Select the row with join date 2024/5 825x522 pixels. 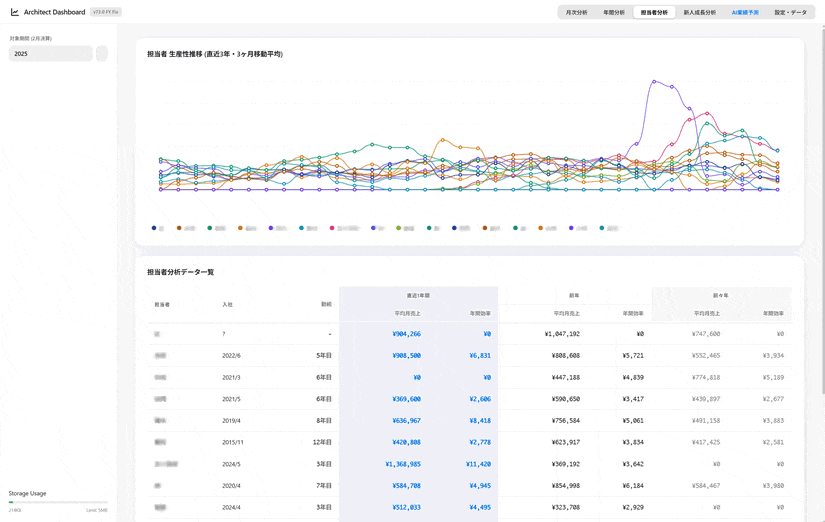[470, 464]
